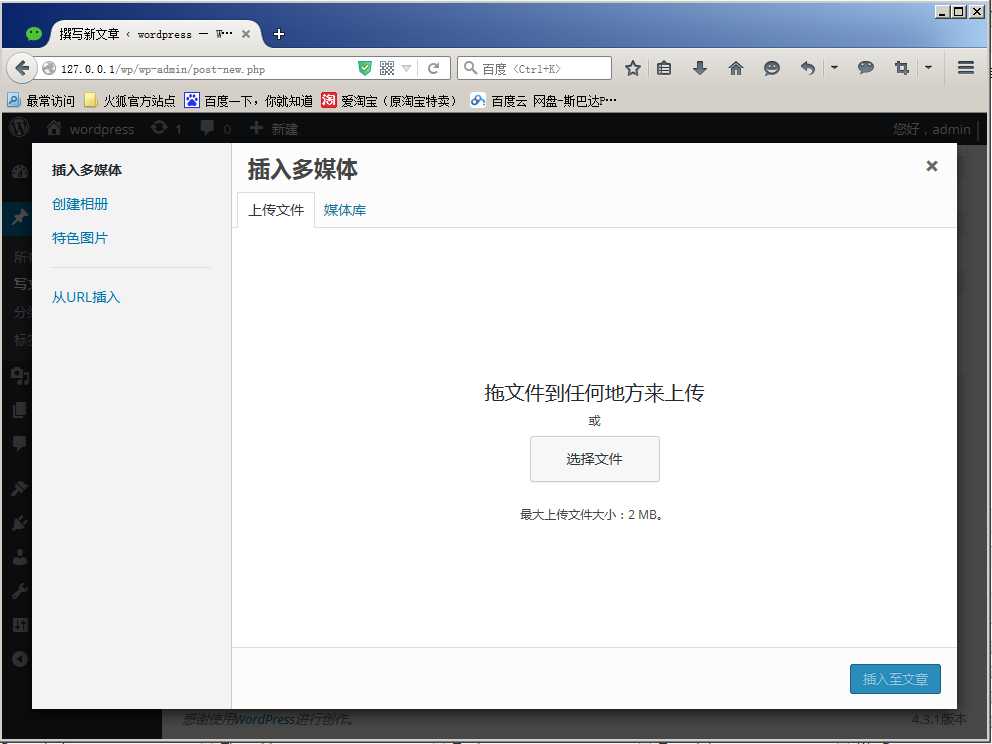Viewport: 992px width, 744px height.
Task: Click the posts pin icon in WordPress sidebar
Action: click(20, 217)
